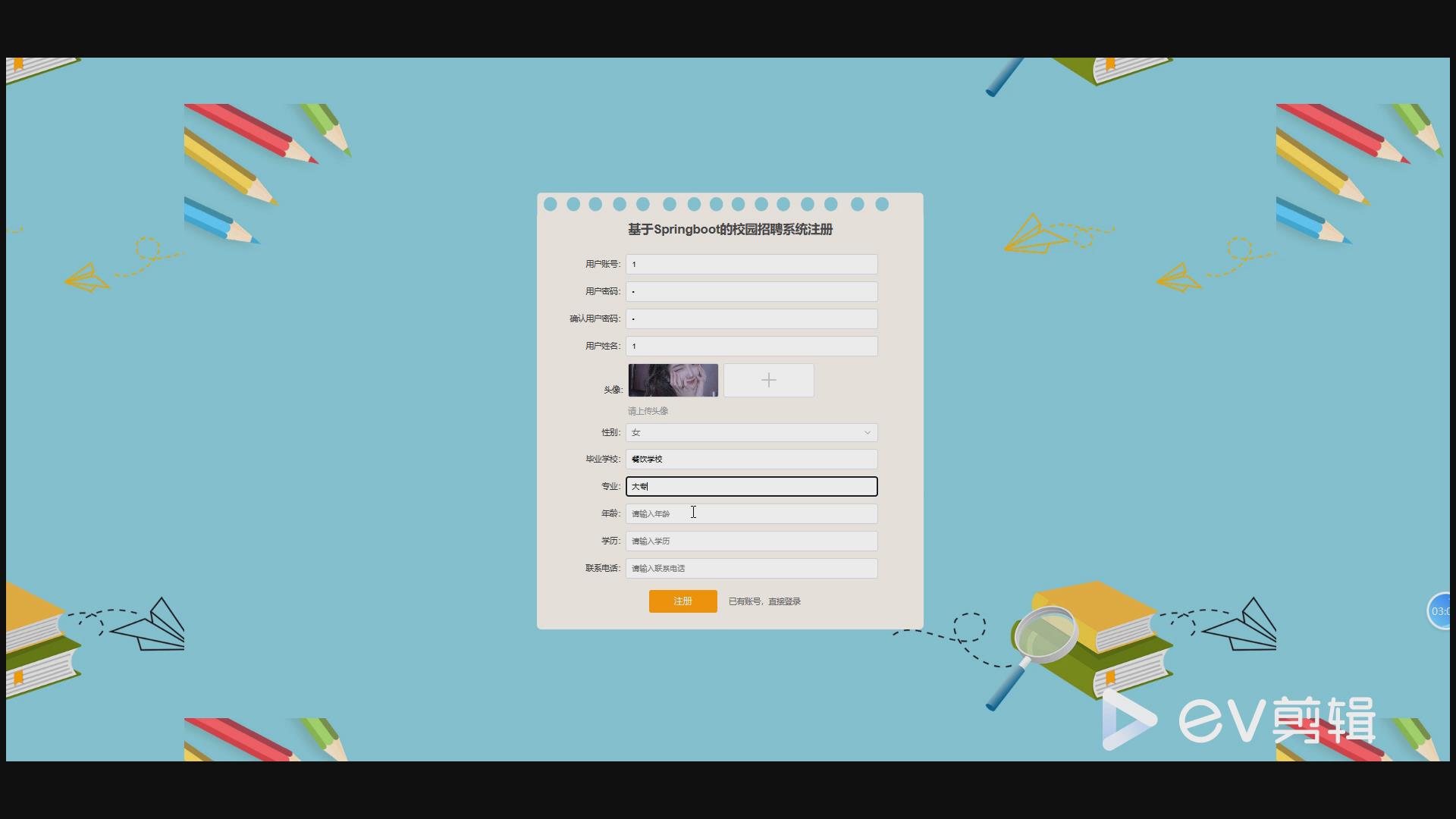Focus the 用户账号 account input field
The height and width of the screenshot is (819, 1456).
751,264
